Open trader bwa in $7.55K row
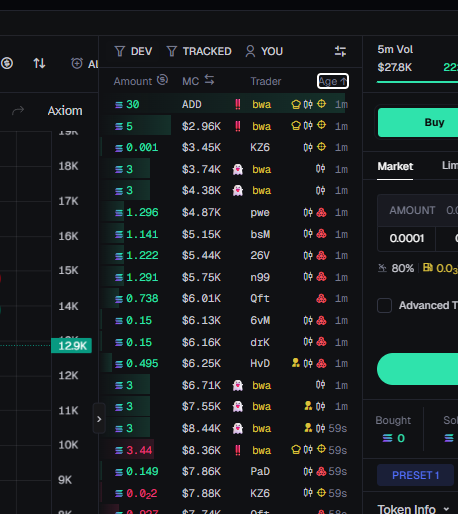This screenshot has width=458, height=514. (262, 407)
